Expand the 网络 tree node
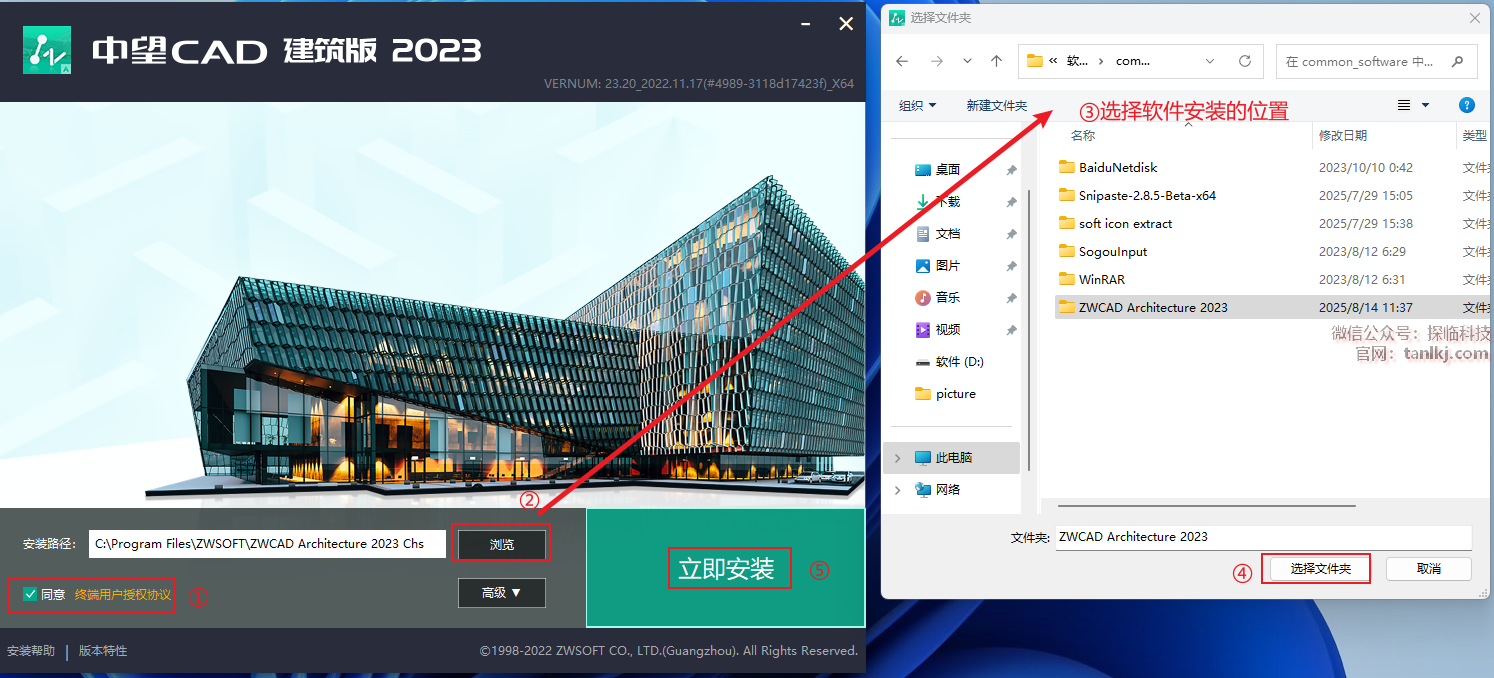The height and width of the screenshot is (678, 1494). [897, 490]
